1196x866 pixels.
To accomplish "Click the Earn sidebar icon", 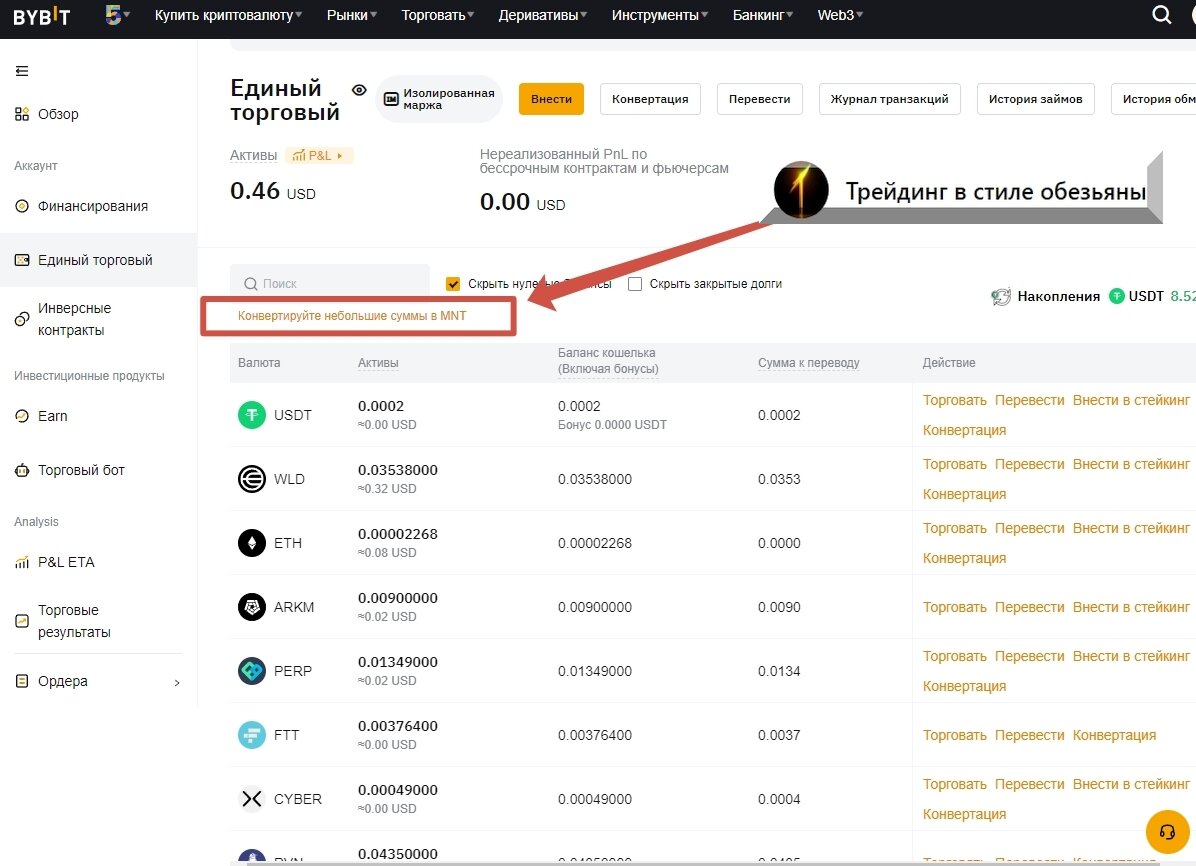I will point(22,416).
